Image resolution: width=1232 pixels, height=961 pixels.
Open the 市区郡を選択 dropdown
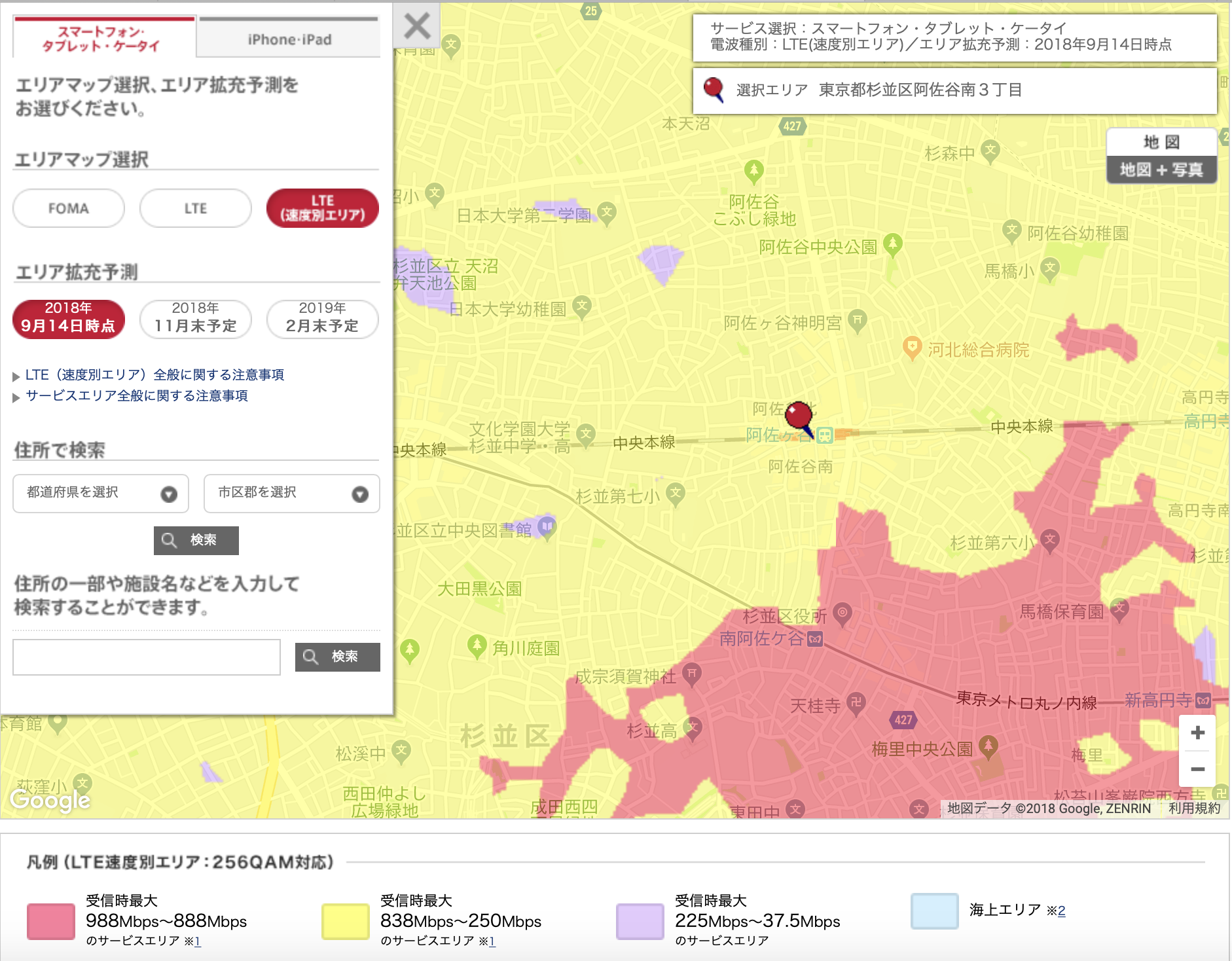pos(291,494)
